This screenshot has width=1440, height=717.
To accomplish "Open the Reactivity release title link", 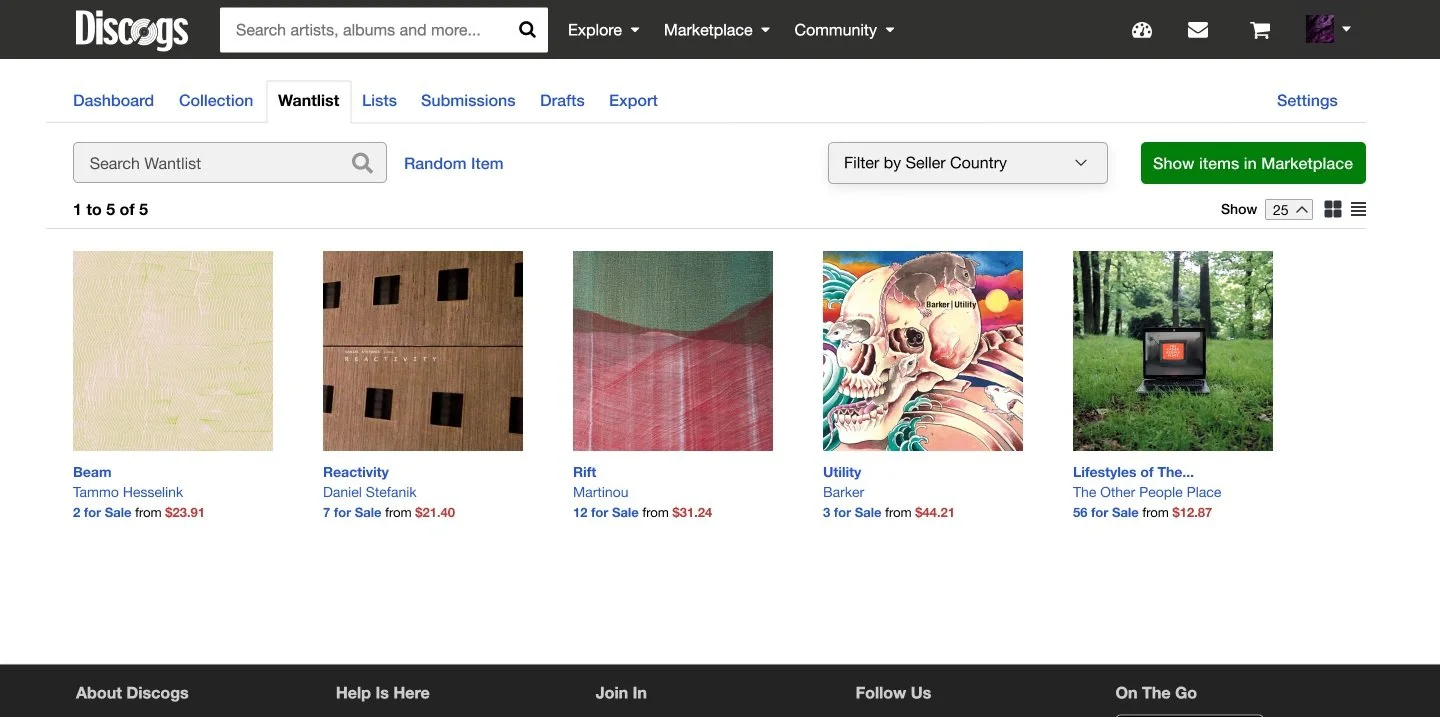I will [x=356, y=472].
